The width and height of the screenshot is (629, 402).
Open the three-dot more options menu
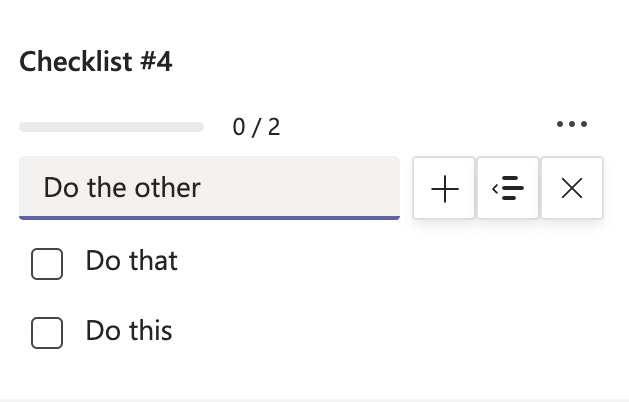pyautogui.click(x=572, y=125)
